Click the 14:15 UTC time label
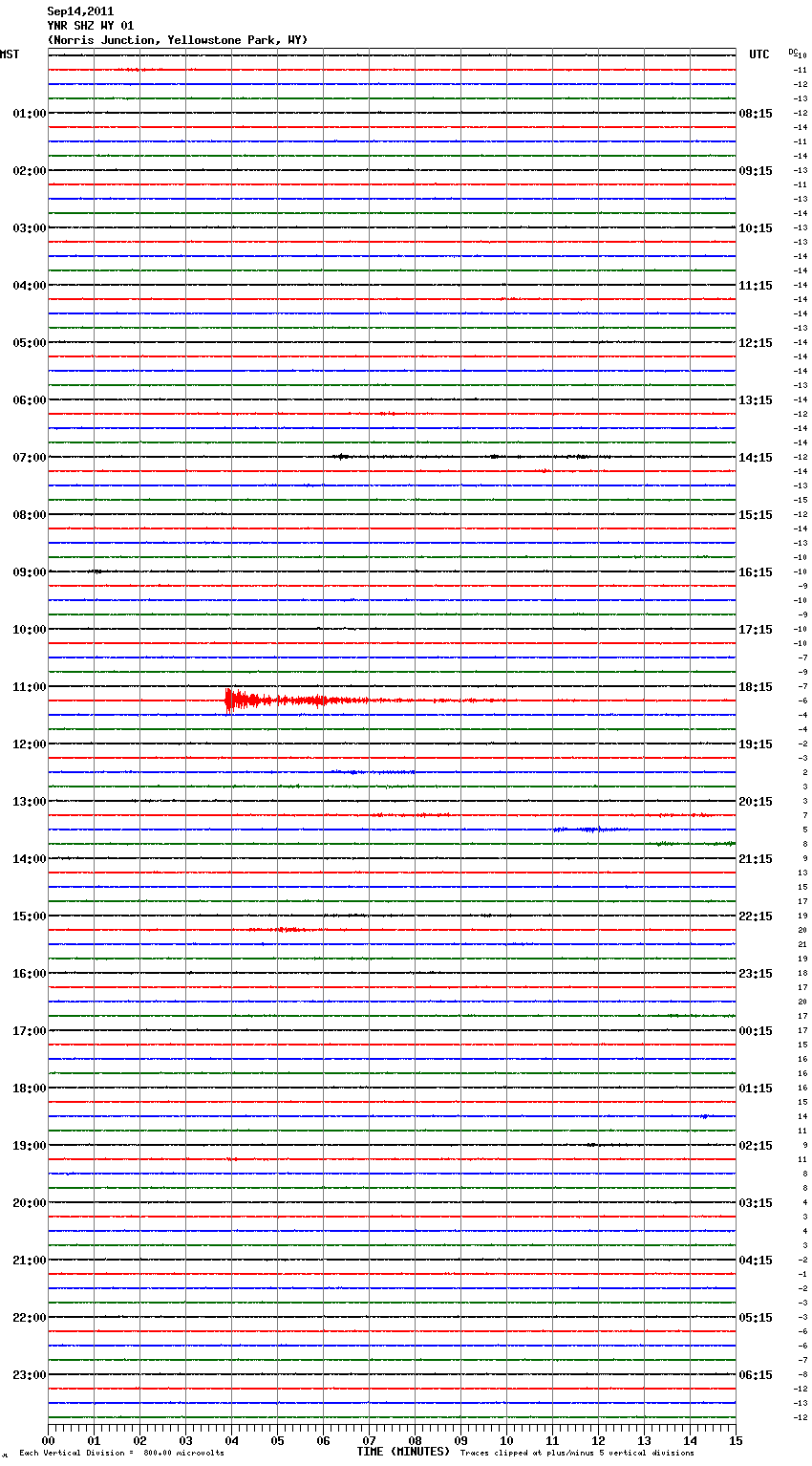The width and height of the screenshot is (812, 1466). (x=756, y=458)
